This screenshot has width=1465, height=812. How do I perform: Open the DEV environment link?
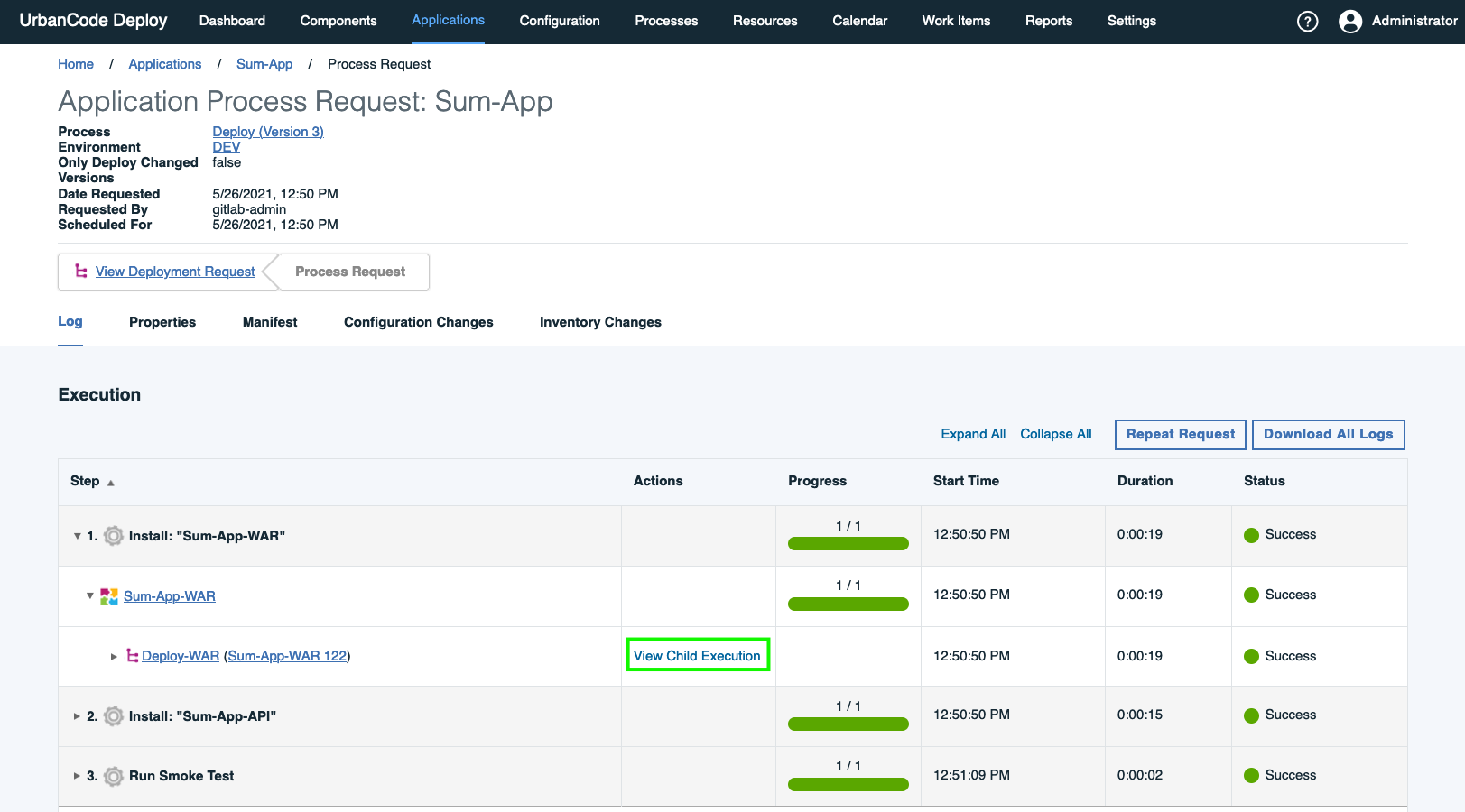point(227,147)
